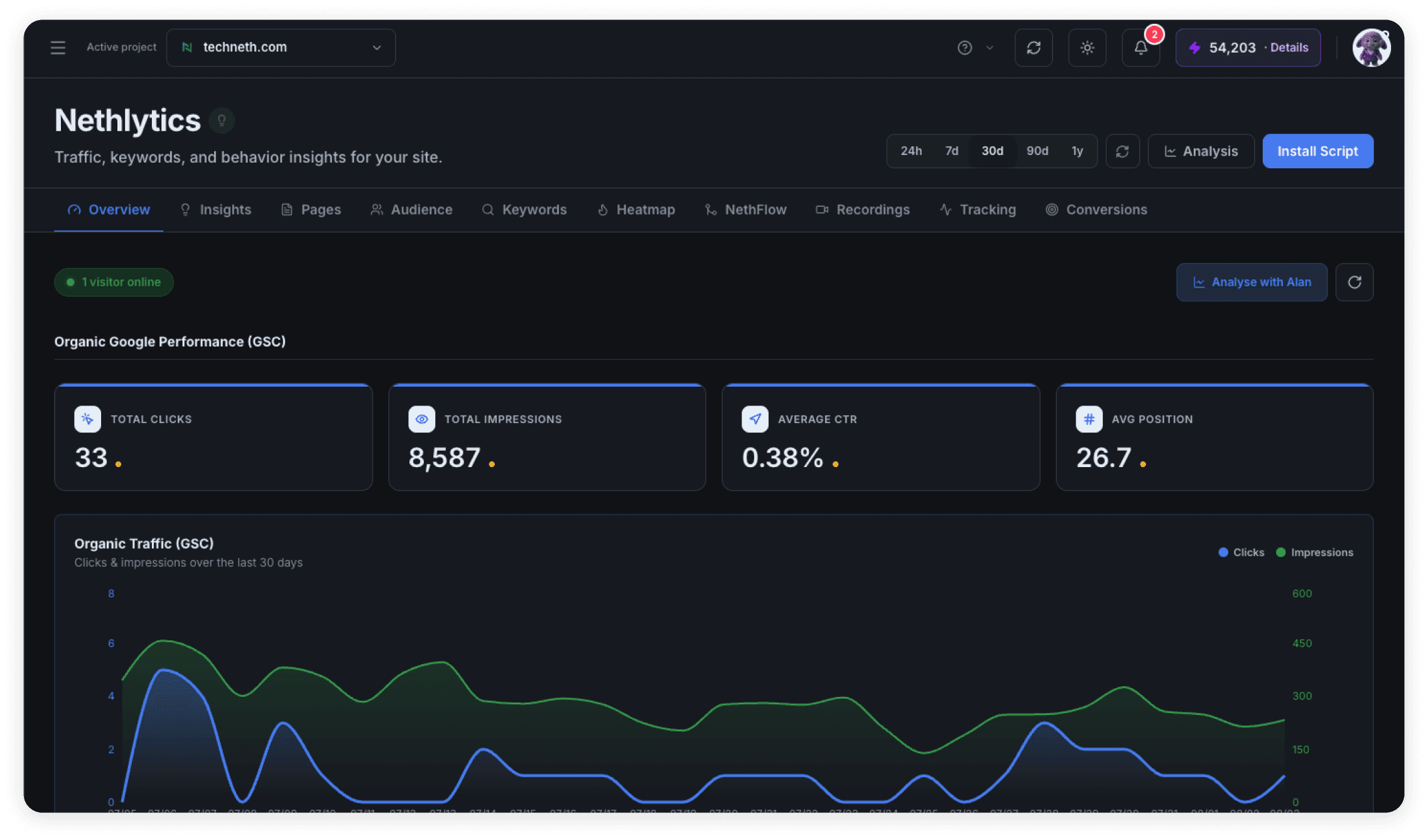1428x840 pixels.
Task: Click the lightbulb tip next to Nethlytics
Action: (222, 121)
